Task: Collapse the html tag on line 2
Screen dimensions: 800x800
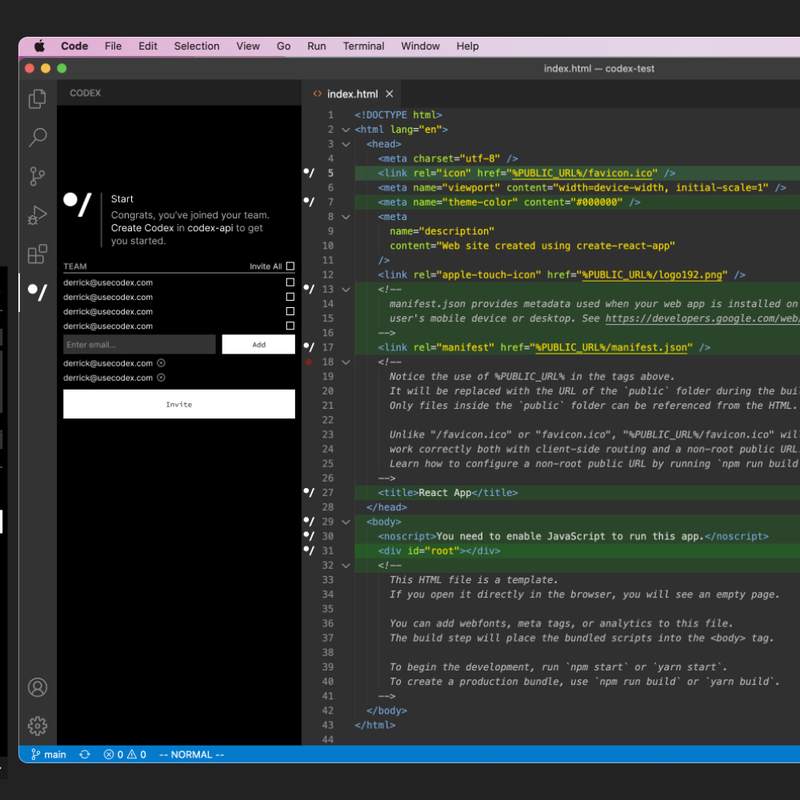Action: click(x=346, y=130)
